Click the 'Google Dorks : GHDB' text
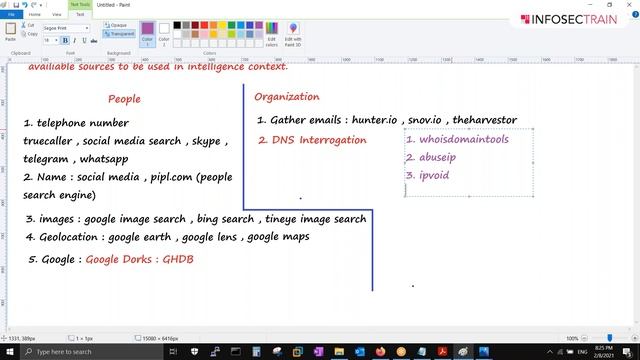Image resolution: width=640 pixels, height=360 pixels. point(139,259)
